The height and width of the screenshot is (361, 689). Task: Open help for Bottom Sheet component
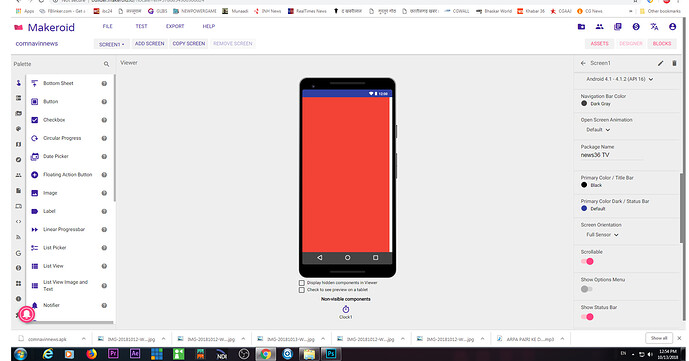pos(104,83)
